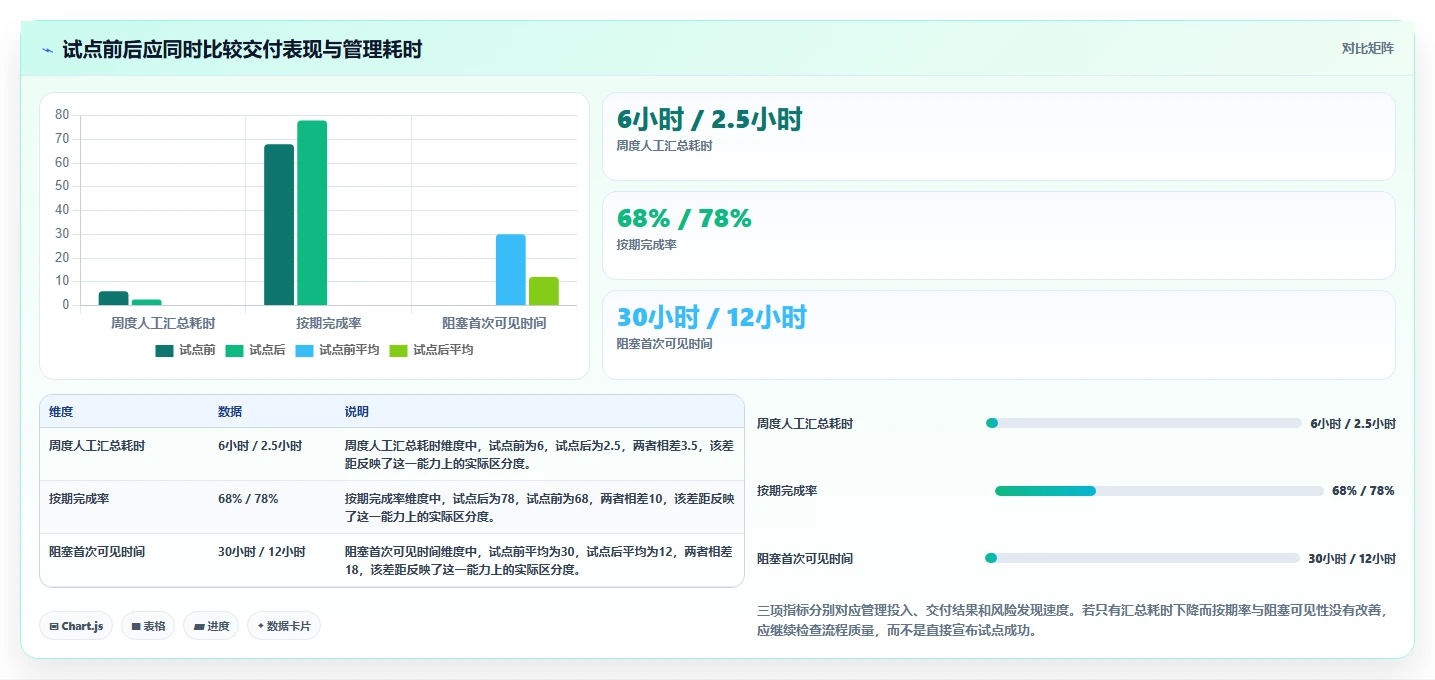This screenshot has width=1435, height=680.
Task: Click the 进度 tag
Action: (211, 626)
